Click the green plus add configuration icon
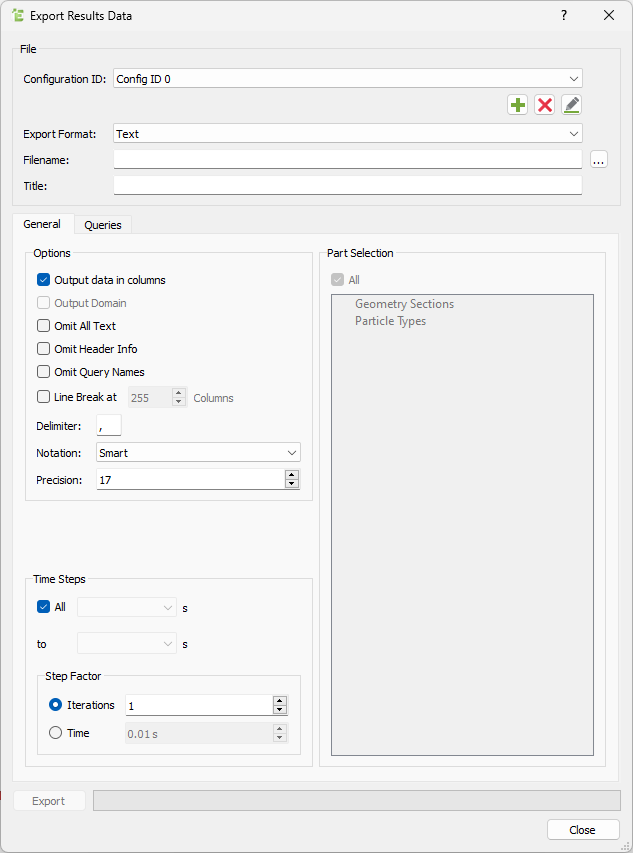Viewport: 633px width, 853px height. [517, 105]
